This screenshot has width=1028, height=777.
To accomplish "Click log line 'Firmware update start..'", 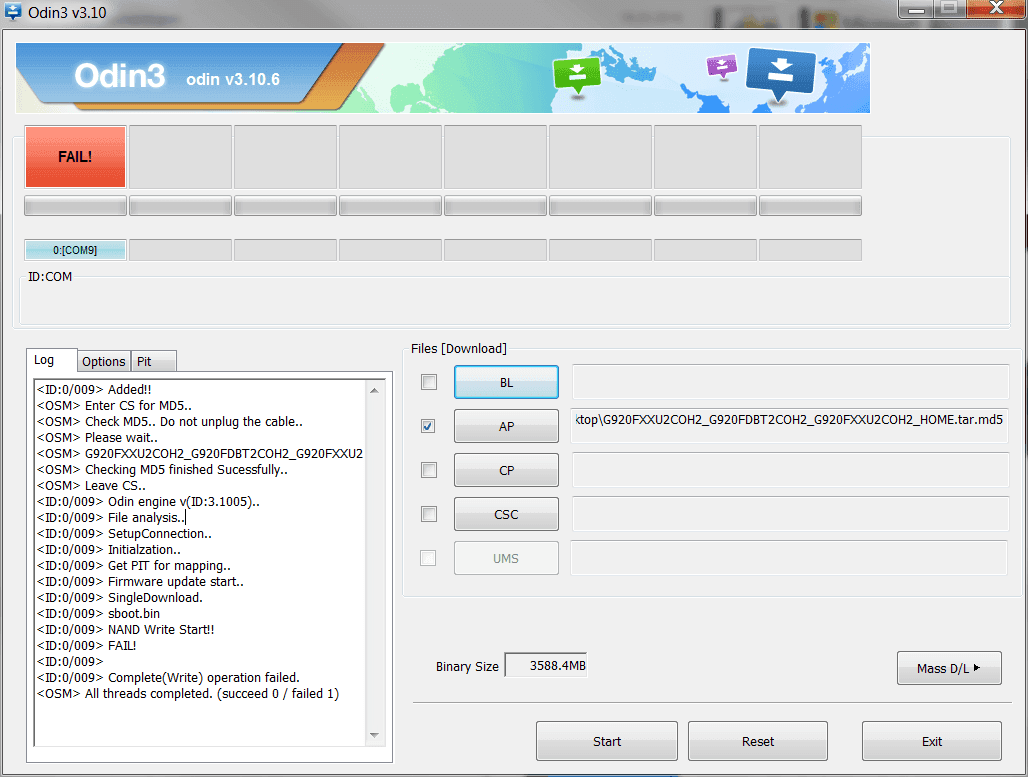I will 140,582.
